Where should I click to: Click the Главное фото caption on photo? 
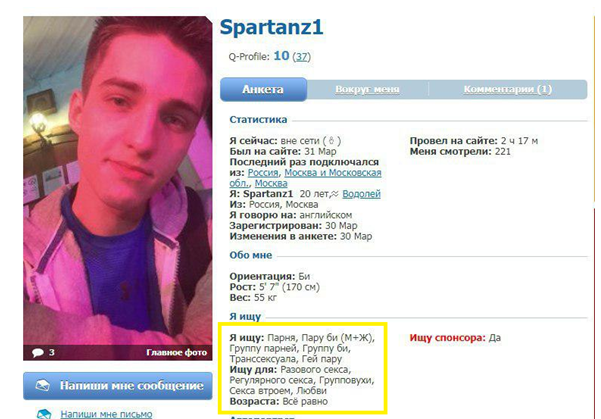[176, 352]
